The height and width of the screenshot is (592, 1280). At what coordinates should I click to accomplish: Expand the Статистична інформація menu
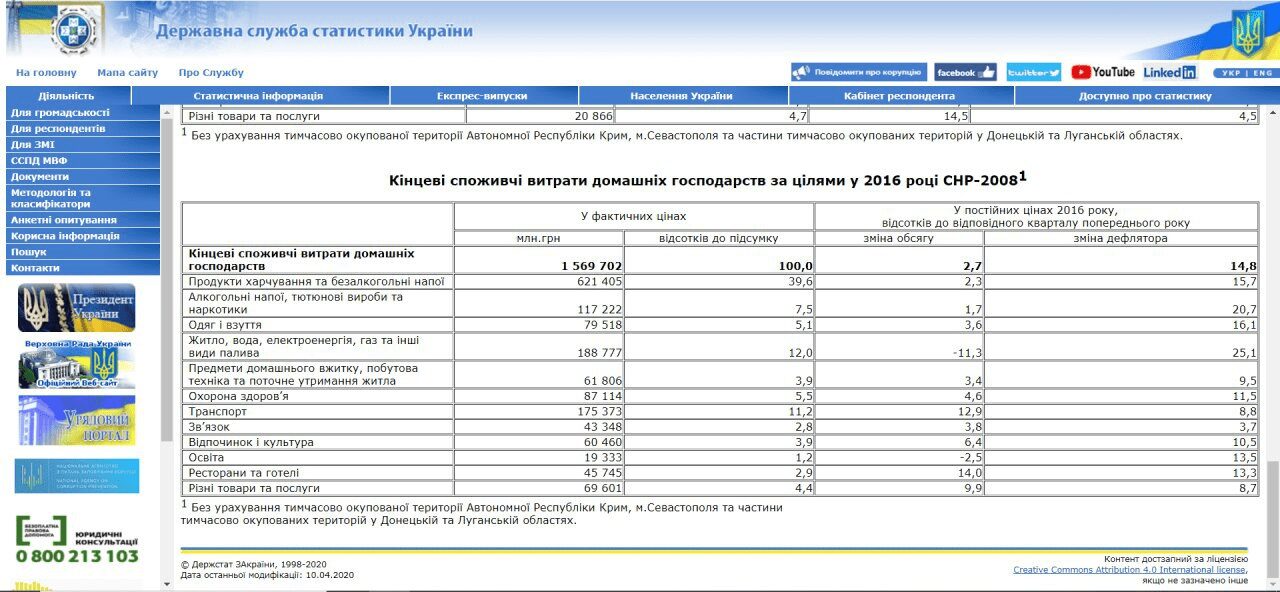pyautogui.click(x=258, y=96)
